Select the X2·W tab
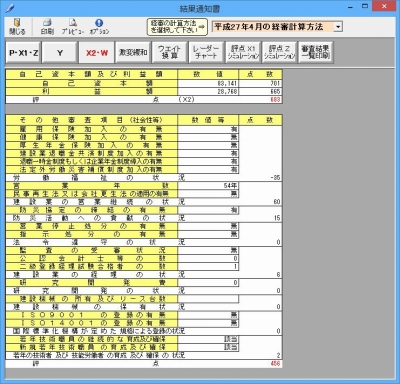The height and width of the screenshot is (384, 400). pyautogui.click(x=97, y=53)
